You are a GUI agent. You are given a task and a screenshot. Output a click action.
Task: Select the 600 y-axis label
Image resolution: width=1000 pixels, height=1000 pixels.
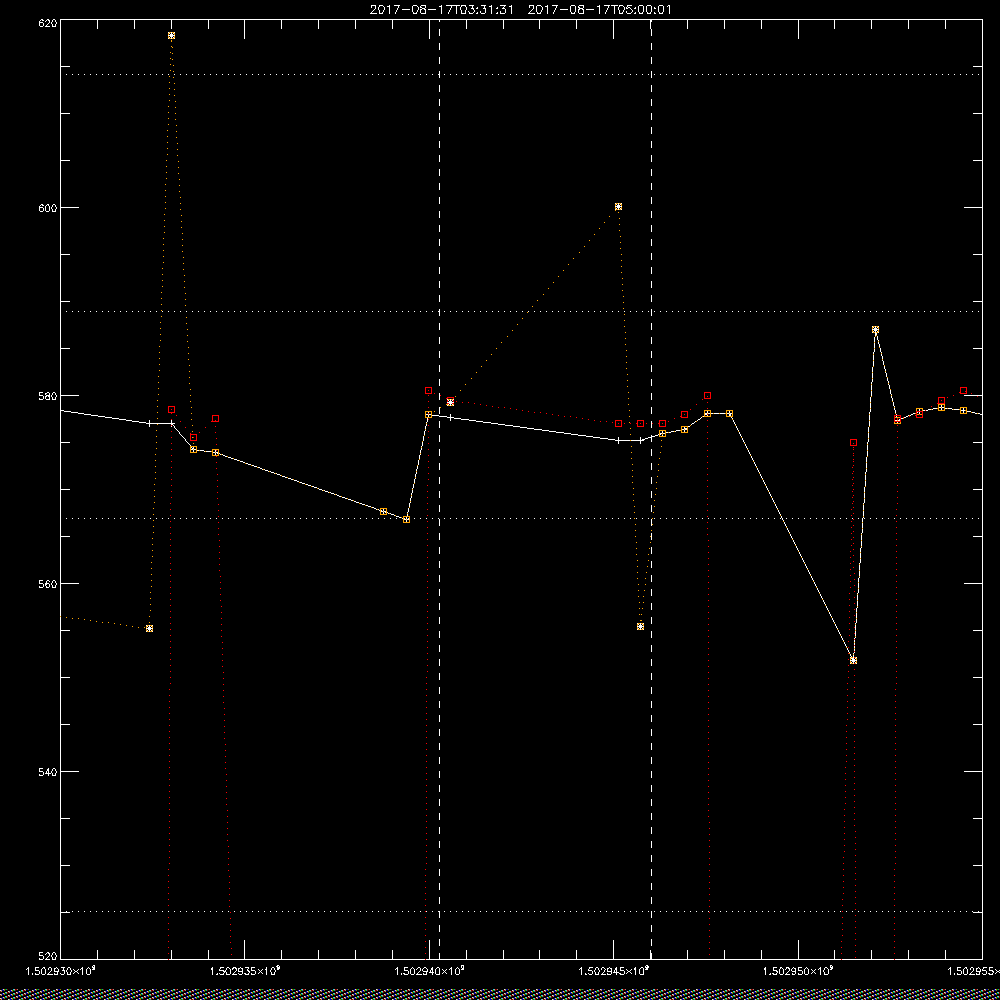point(48,208)
